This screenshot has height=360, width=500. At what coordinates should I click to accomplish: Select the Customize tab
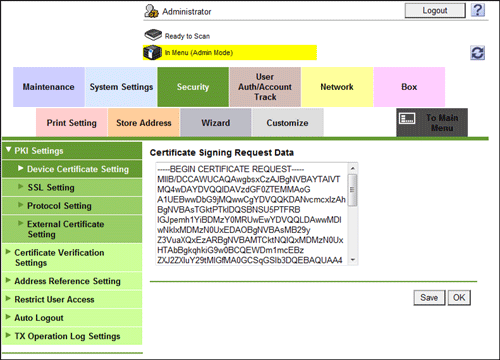pyautogui.click(x=287, y=123)
